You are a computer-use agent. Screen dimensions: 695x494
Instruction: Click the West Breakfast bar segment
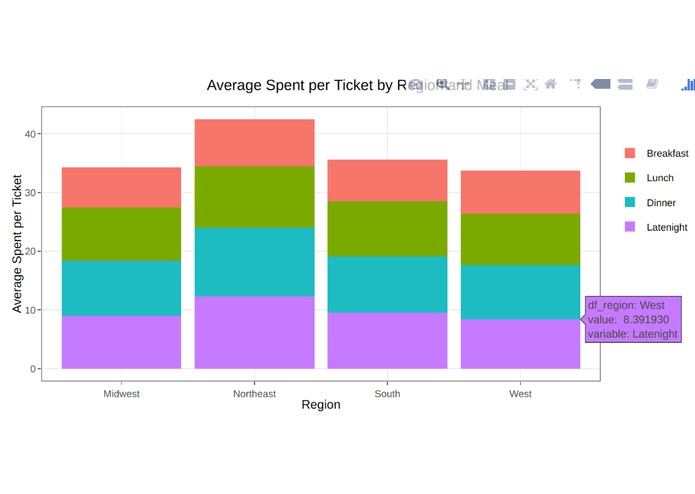(520, 192)
